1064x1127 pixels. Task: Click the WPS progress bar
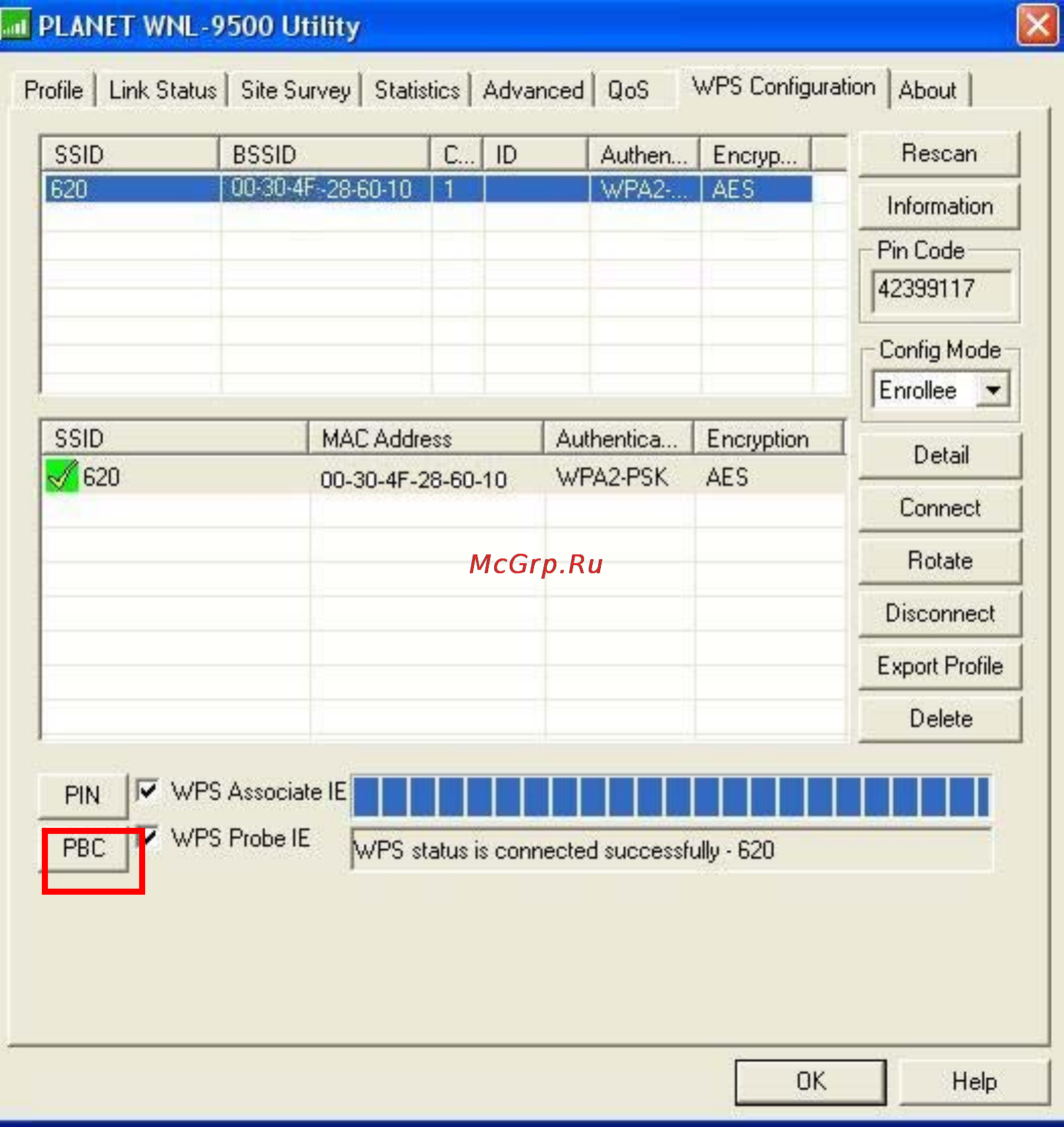coord(671,796)
